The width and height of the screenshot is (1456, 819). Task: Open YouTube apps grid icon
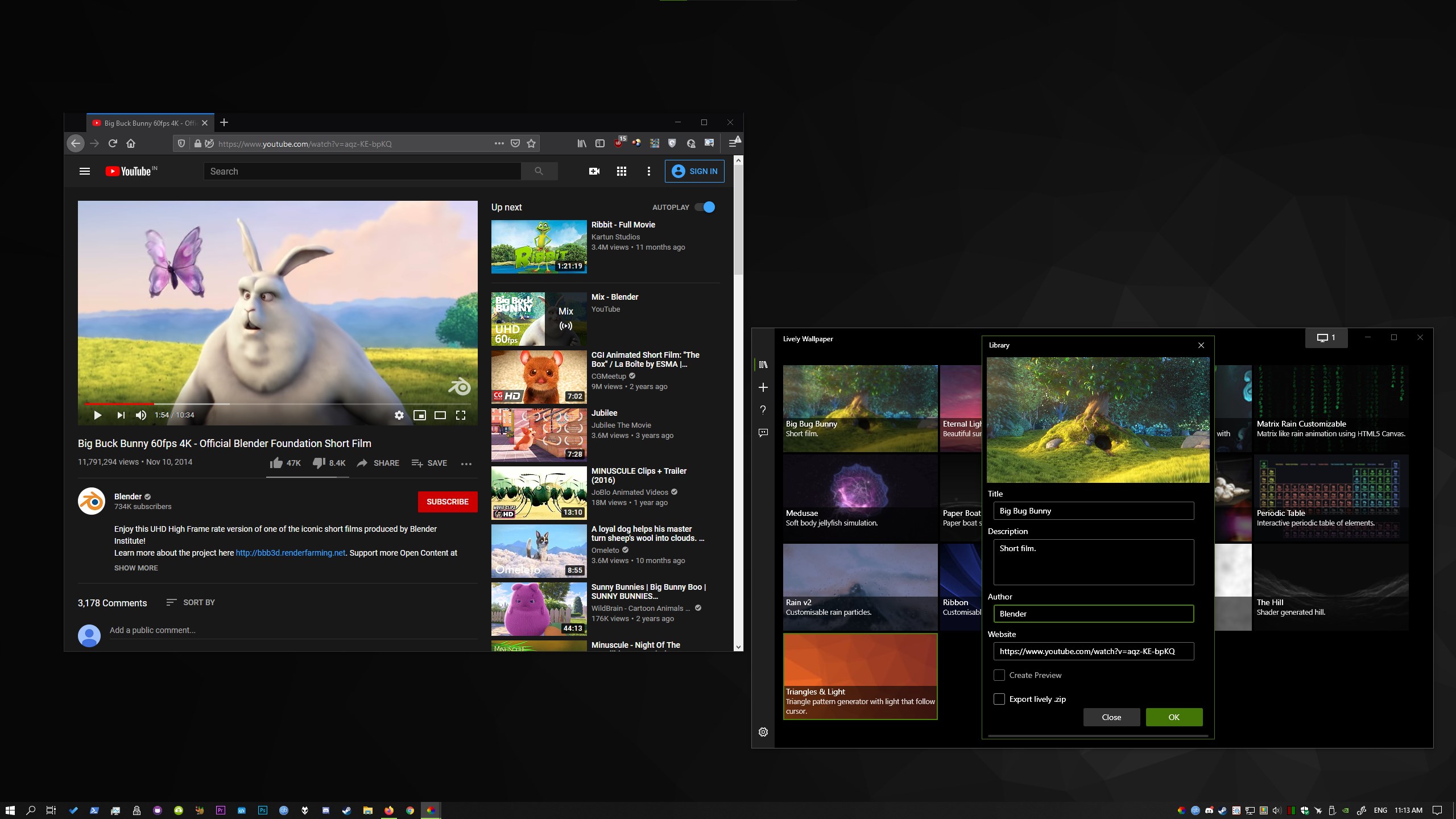[622, 171]
